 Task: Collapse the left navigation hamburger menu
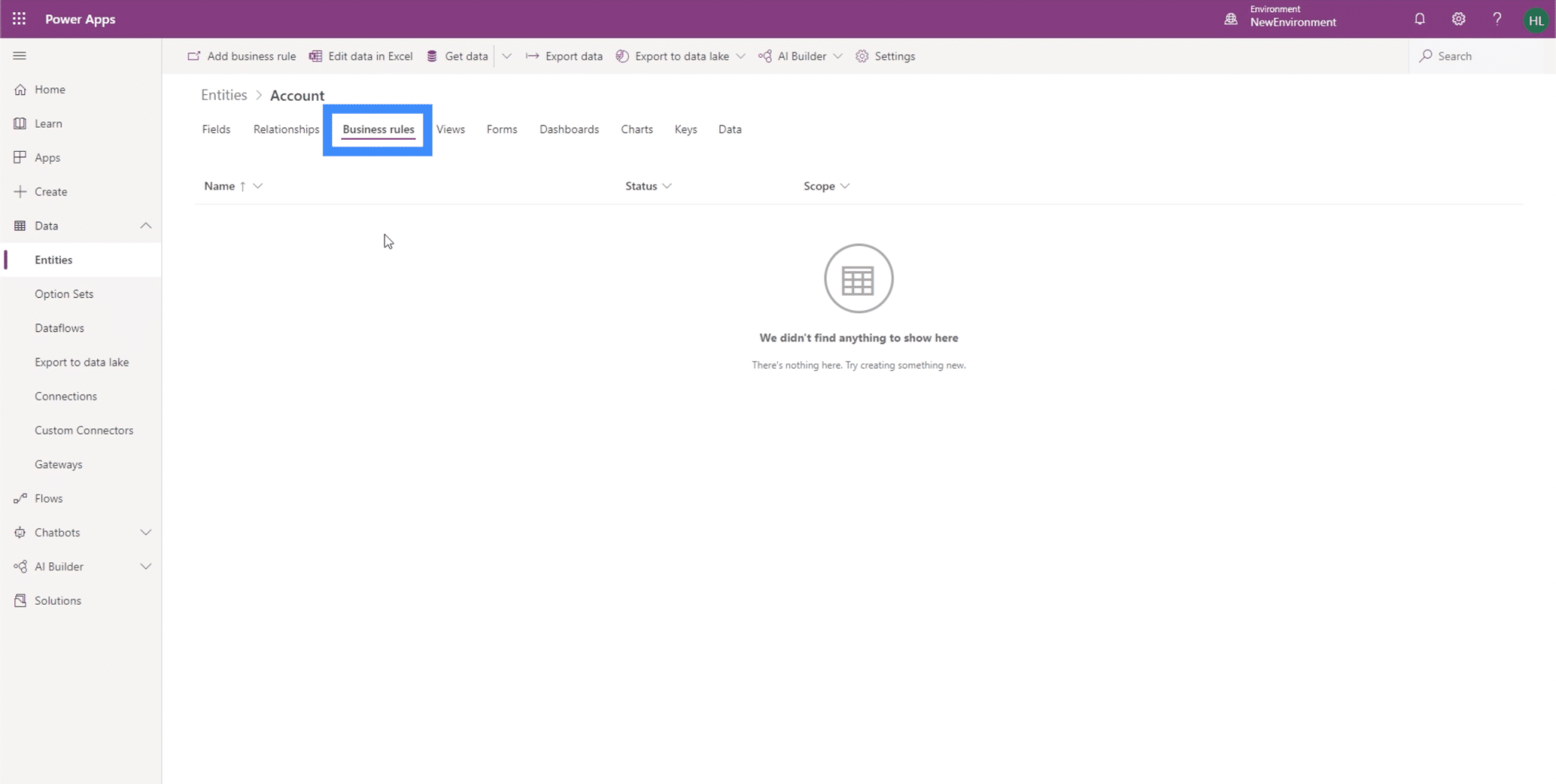pyautogui.click(x=20, y=55)
